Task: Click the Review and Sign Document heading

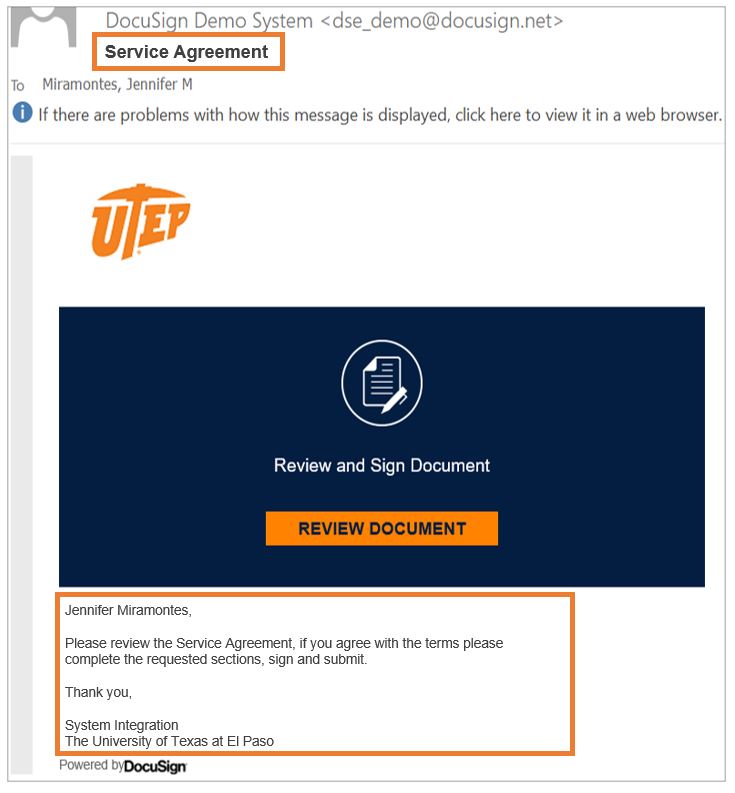Action: click(382, 466)
